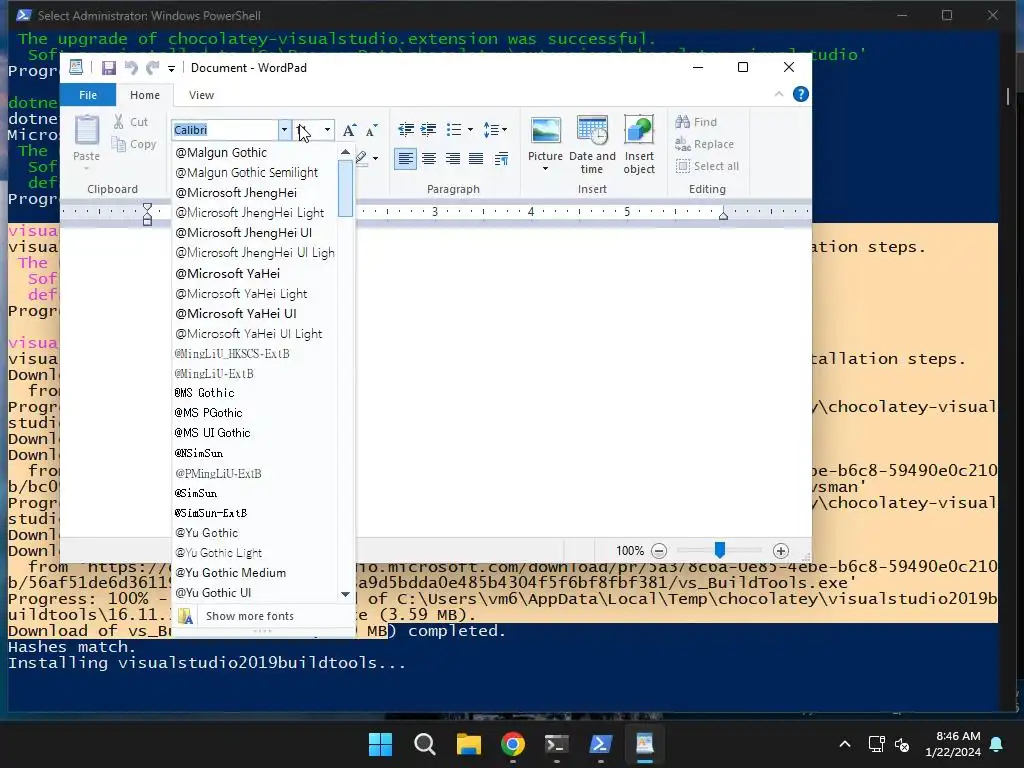Open the font size dropdown arrow

pos(327,130)
